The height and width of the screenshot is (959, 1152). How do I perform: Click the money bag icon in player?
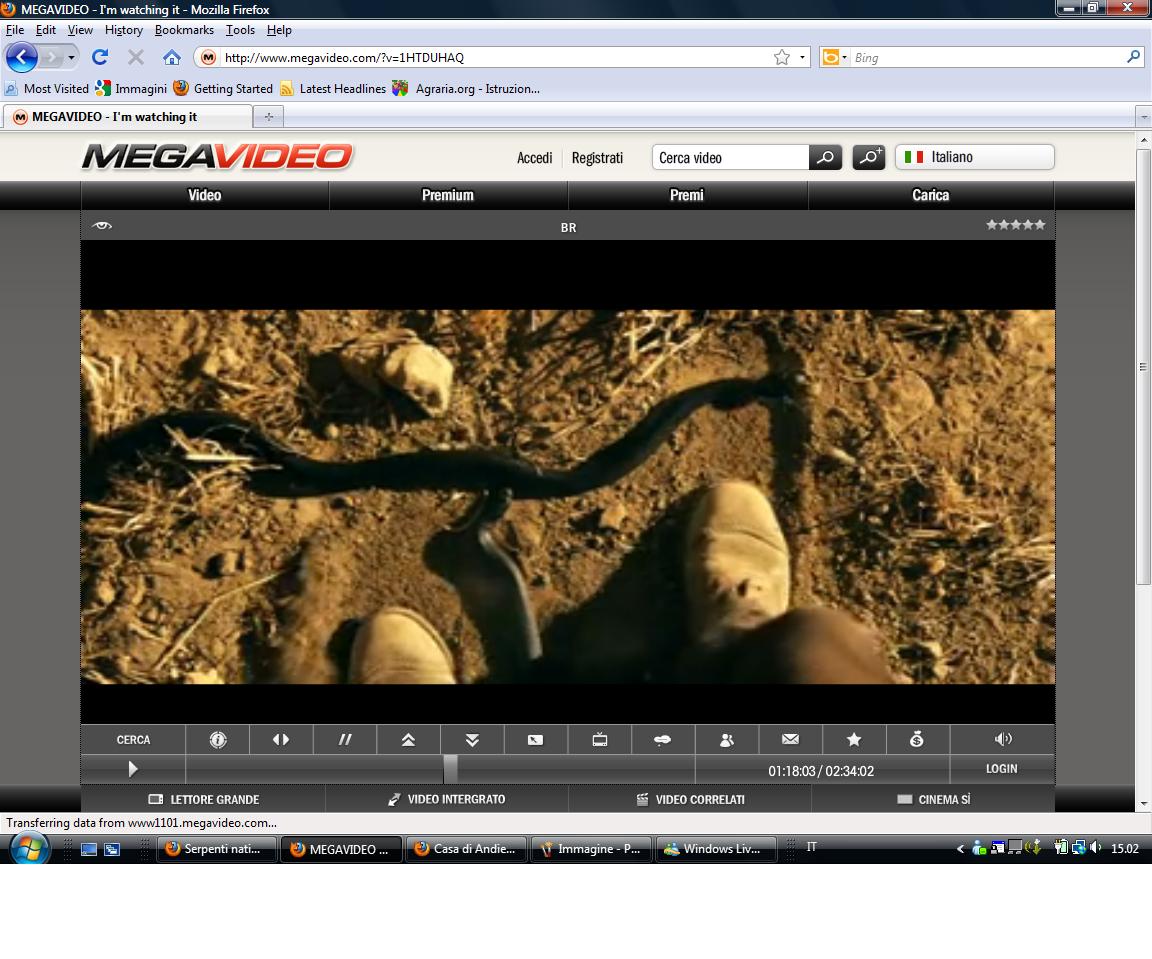click(x=917, y=740)
